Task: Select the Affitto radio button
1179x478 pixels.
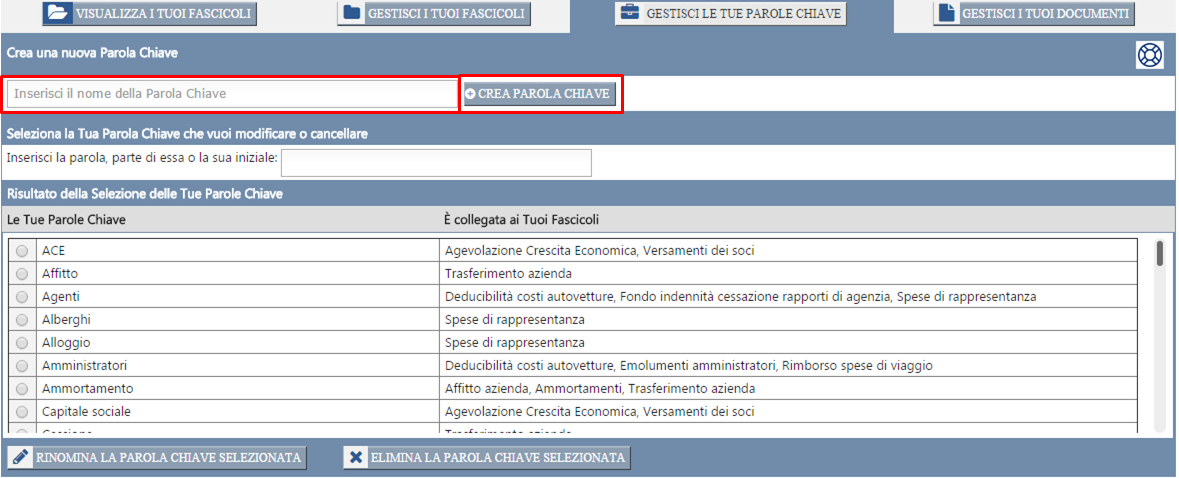Action: pos(22,274)
